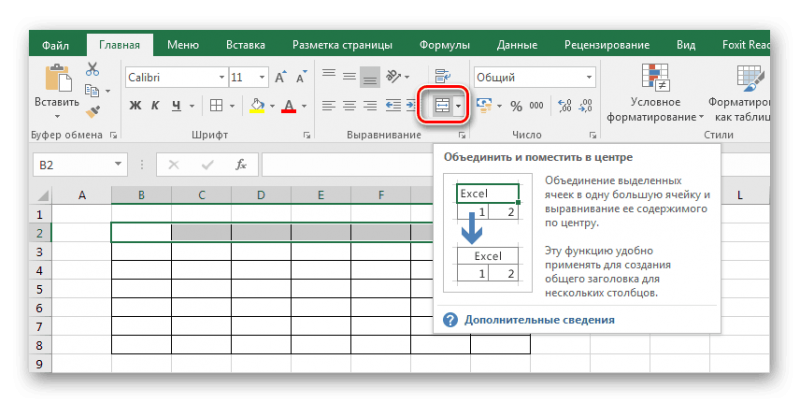The image size is (800, 403).
Task: Open the Файл tab
Action: pos(56,45)
